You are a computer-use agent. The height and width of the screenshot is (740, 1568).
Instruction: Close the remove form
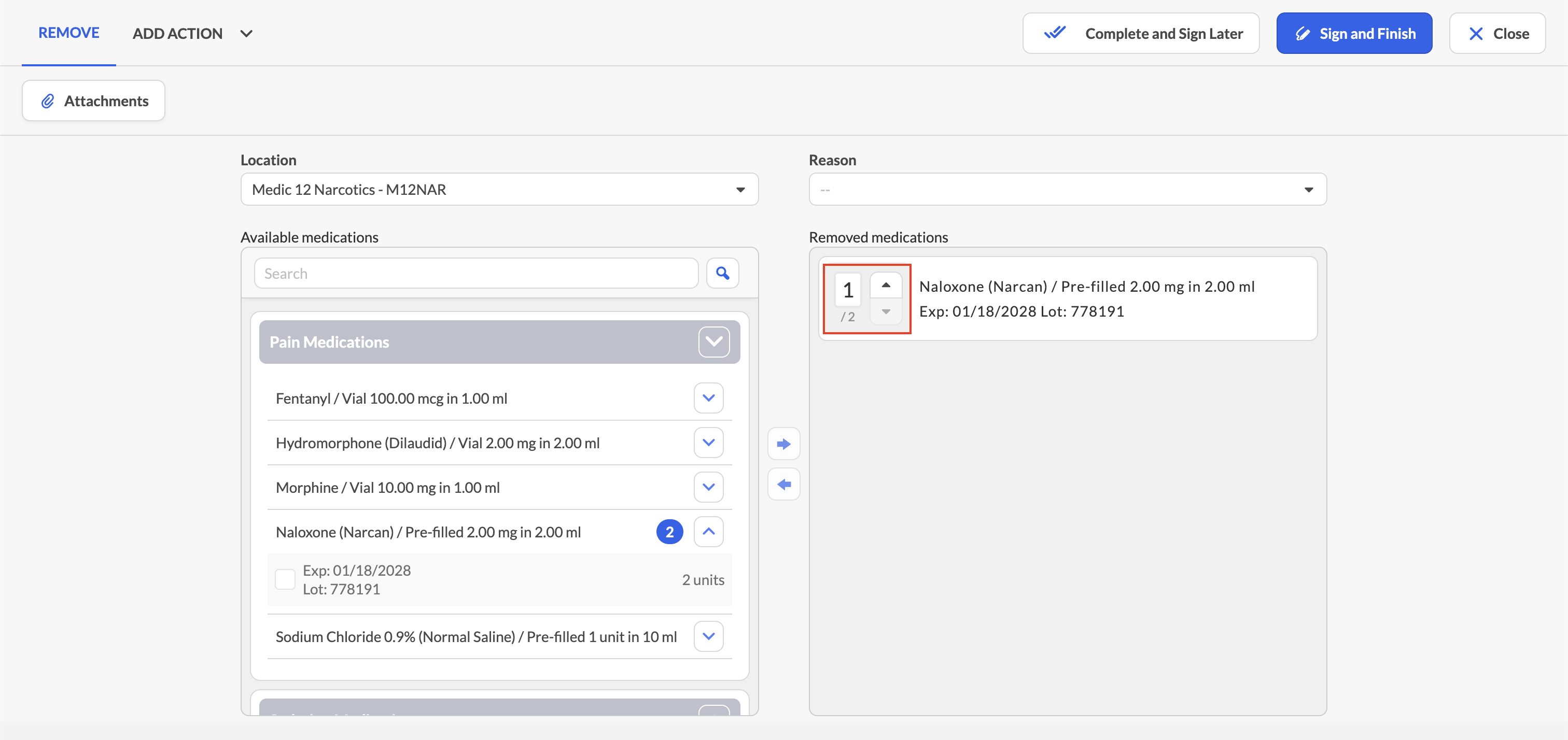pos(1497,34)
